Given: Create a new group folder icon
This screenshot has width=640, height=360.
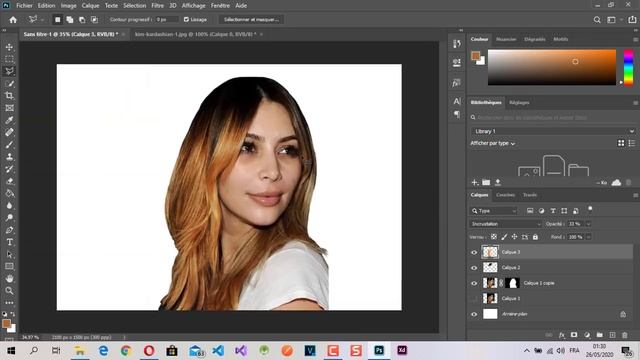Looking at the screenshot, I should click(600, 335).
